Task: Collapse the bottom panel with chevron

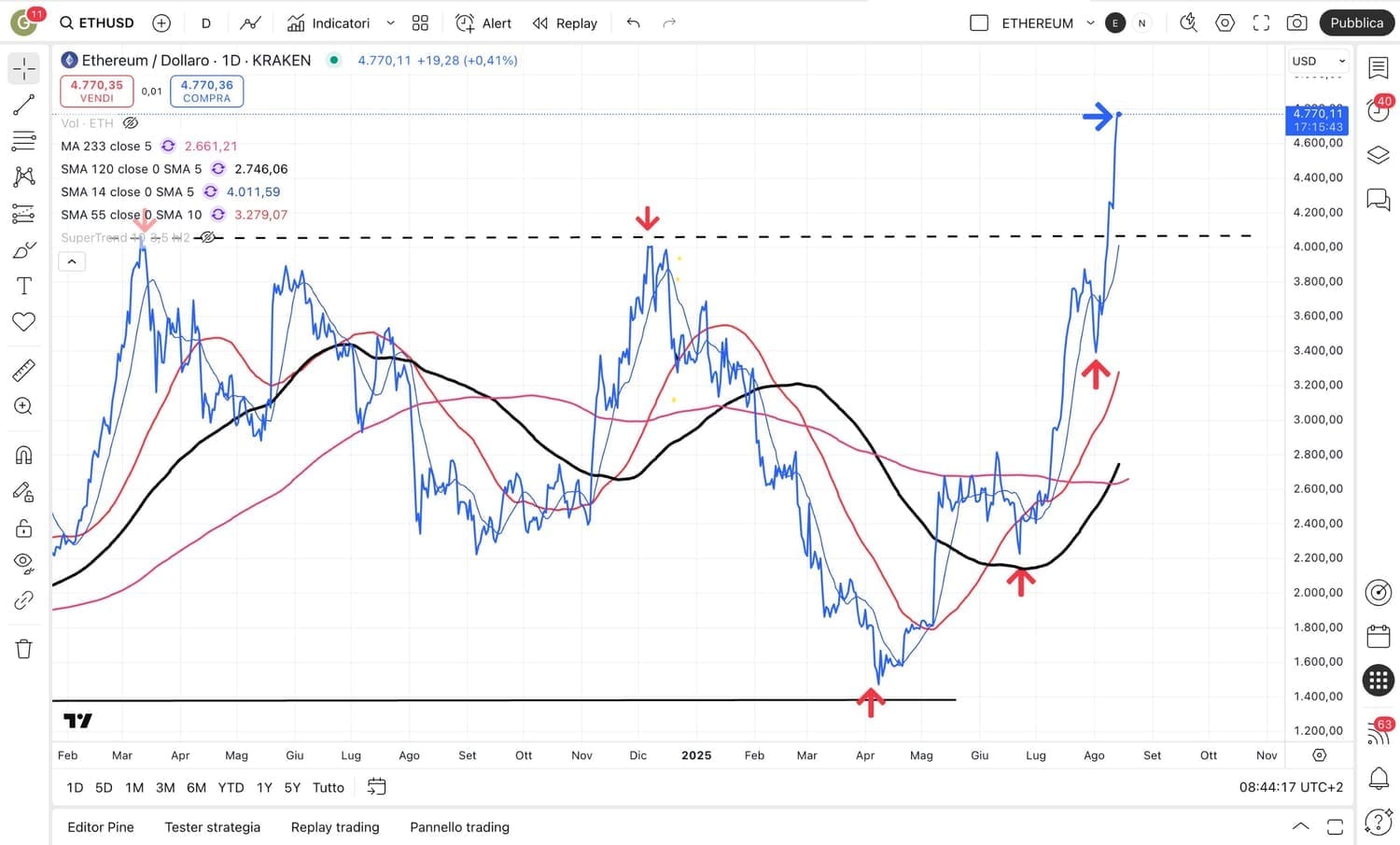Action: (1300, 826)
